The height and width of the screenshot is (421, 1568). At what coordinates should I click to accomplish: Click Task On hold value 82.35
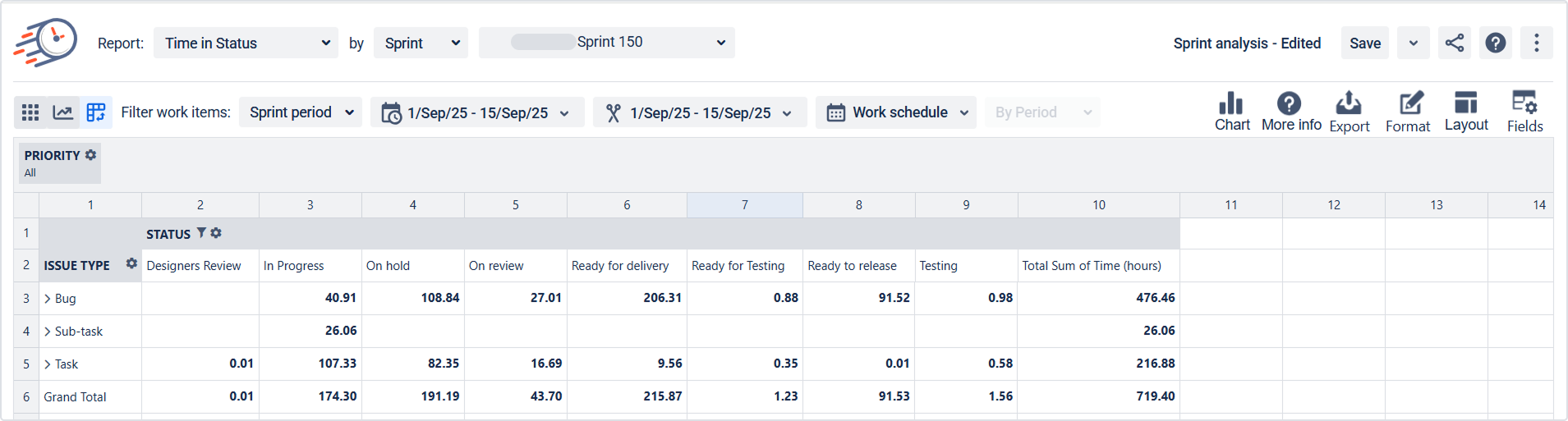click(413, 364)
